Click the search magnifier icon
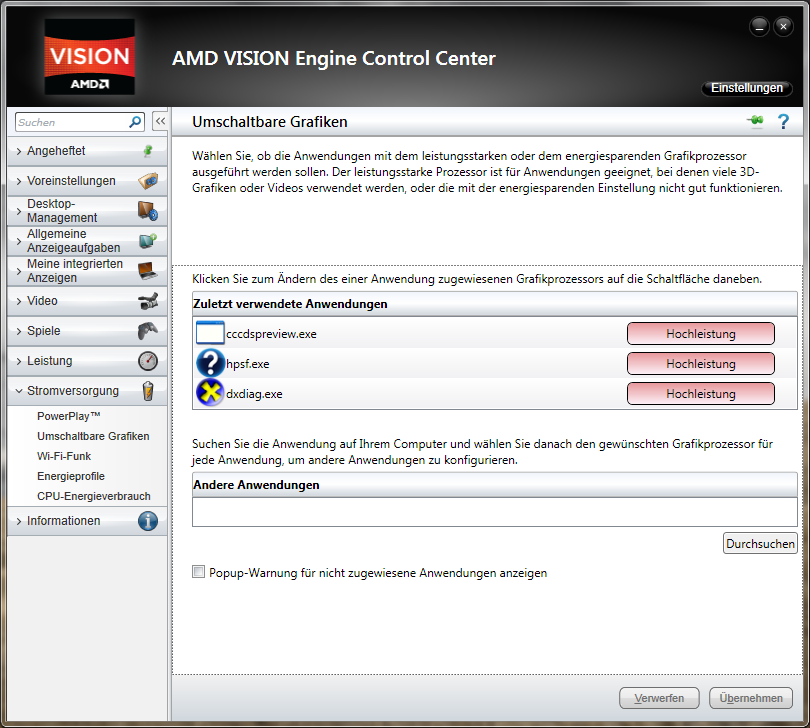Image resolution: width=810 pixels, height=728 pixels. click(x=133, y=121)
